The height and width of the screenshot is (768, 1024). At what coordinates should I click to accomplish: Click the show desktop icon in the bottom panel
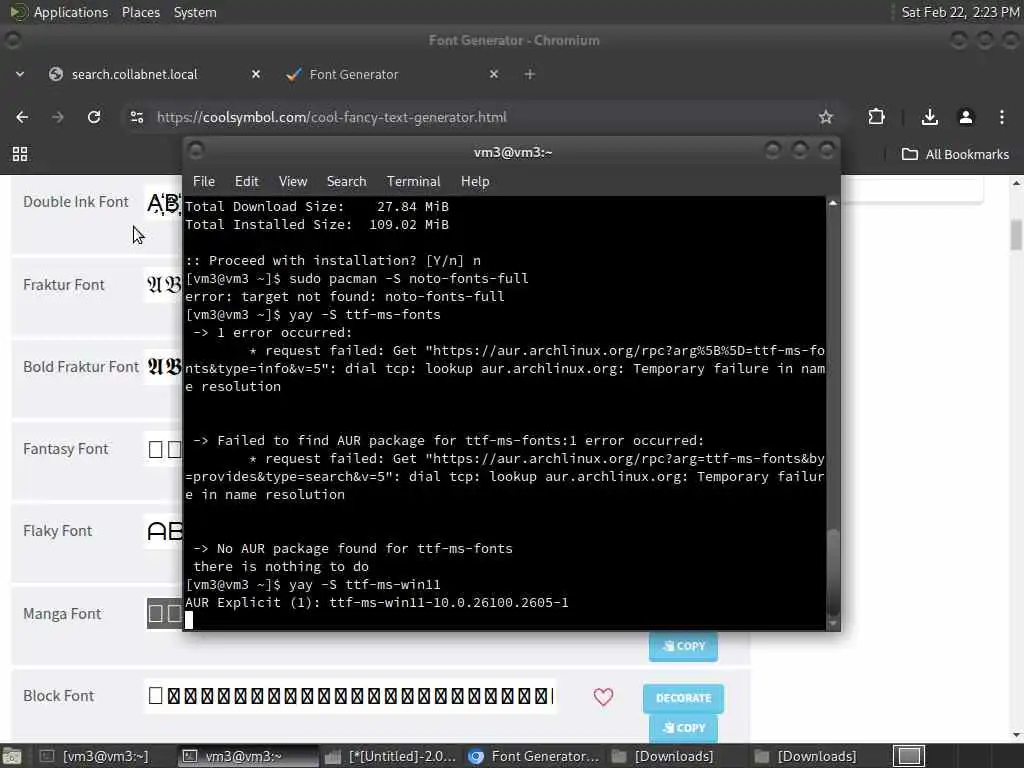(11, 756)
